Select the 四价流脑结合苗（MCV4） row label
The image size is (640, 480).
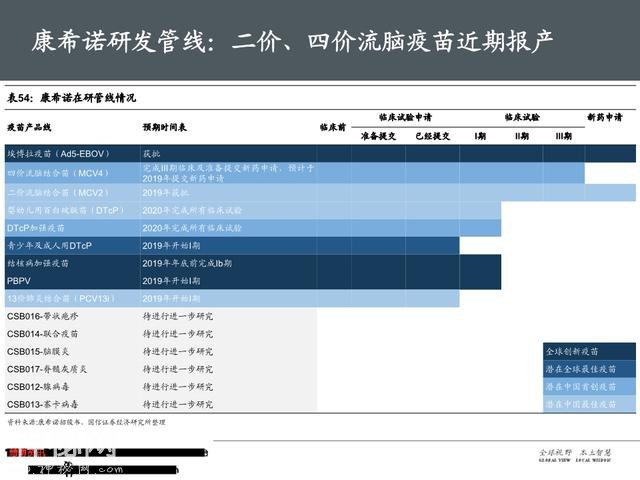(x=59, y=173)
